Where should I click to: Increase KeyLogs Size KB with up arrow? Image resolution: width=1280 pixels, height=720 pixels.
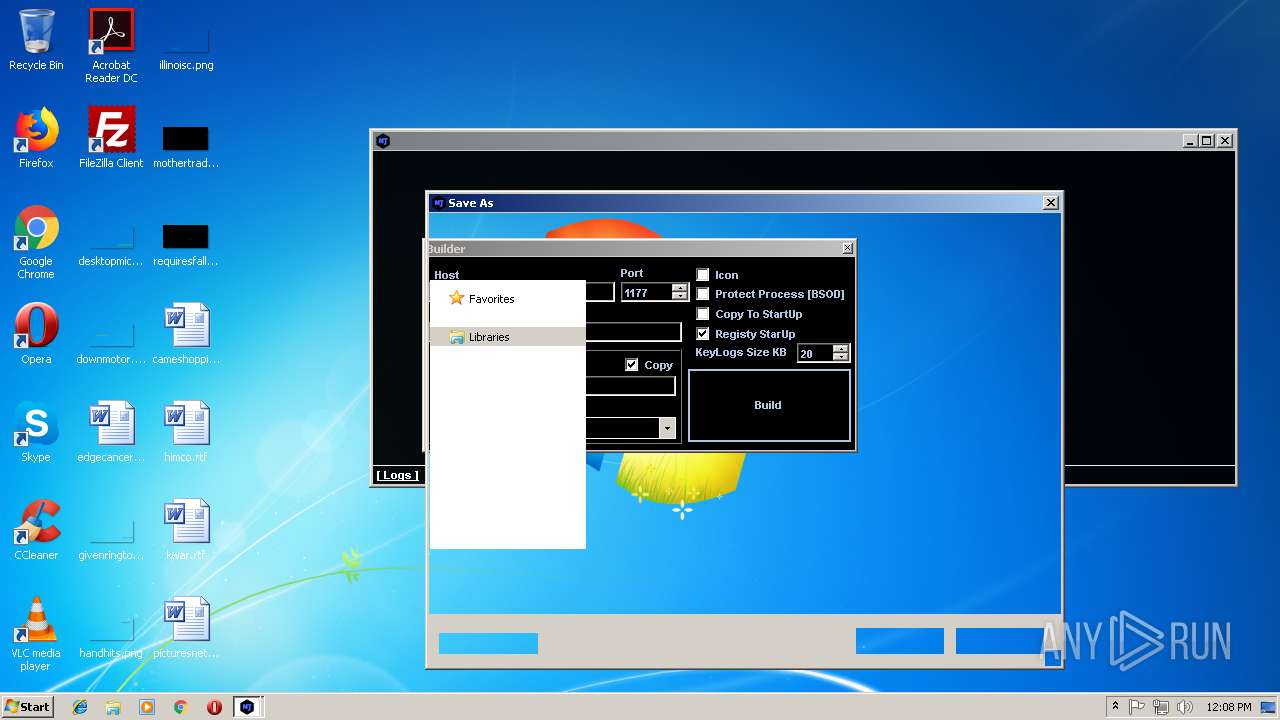click(x=841, y=349)
